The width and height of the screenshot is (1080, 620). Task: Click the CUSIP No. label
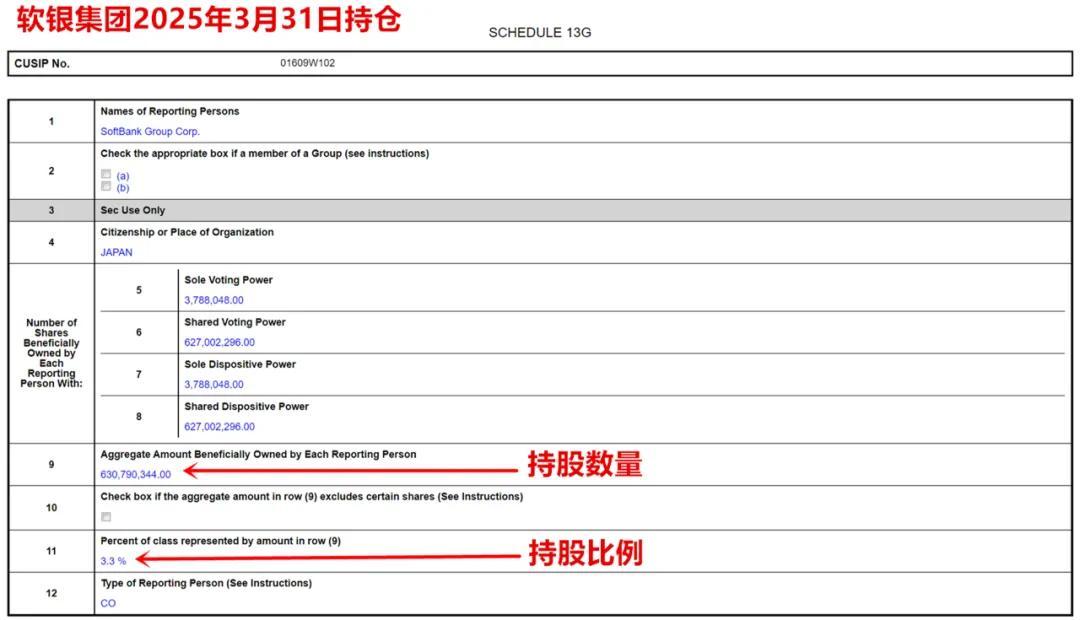pos(42,63)
